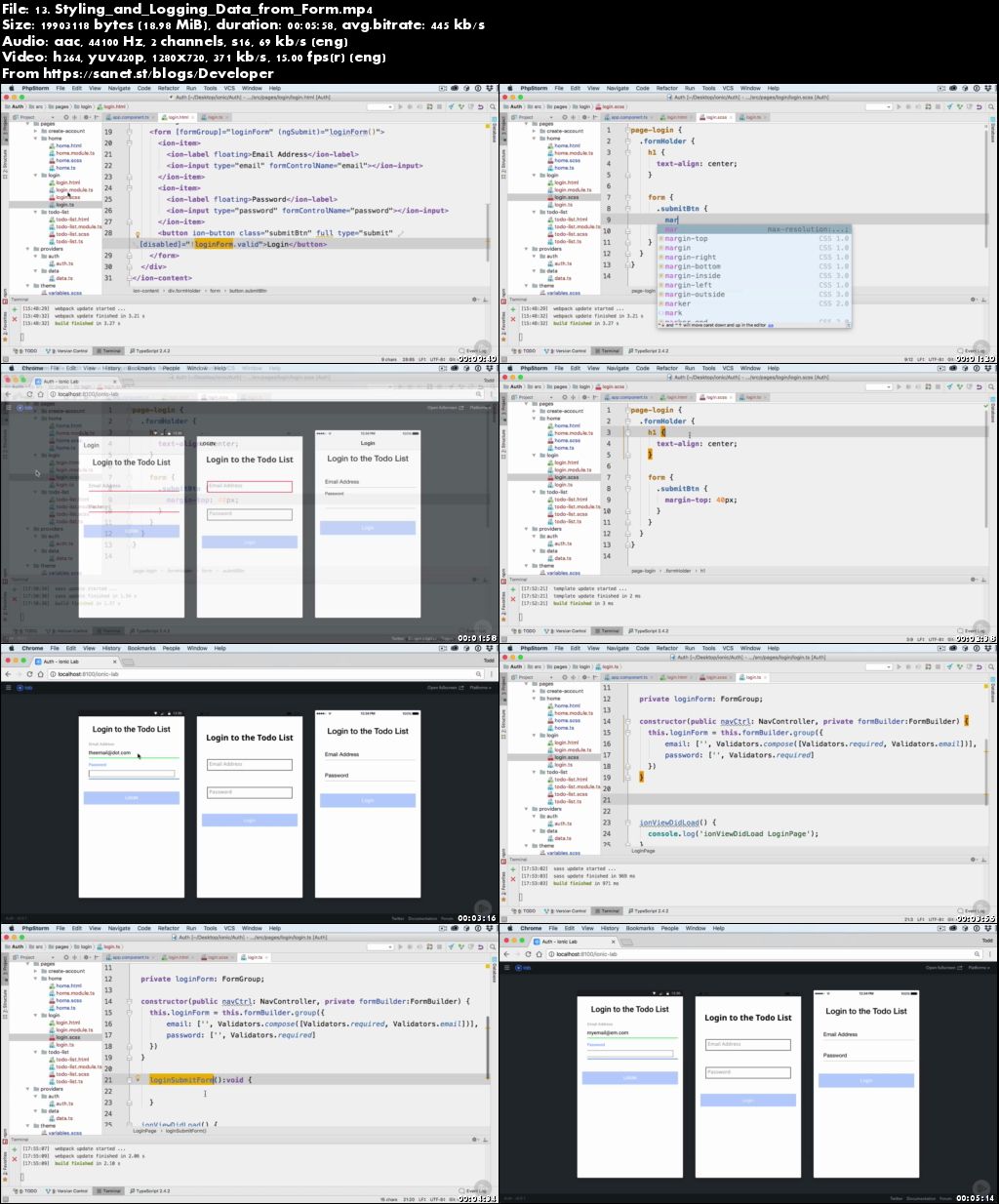Open the thumbnail stamped 00:01:58

point(249,504)
